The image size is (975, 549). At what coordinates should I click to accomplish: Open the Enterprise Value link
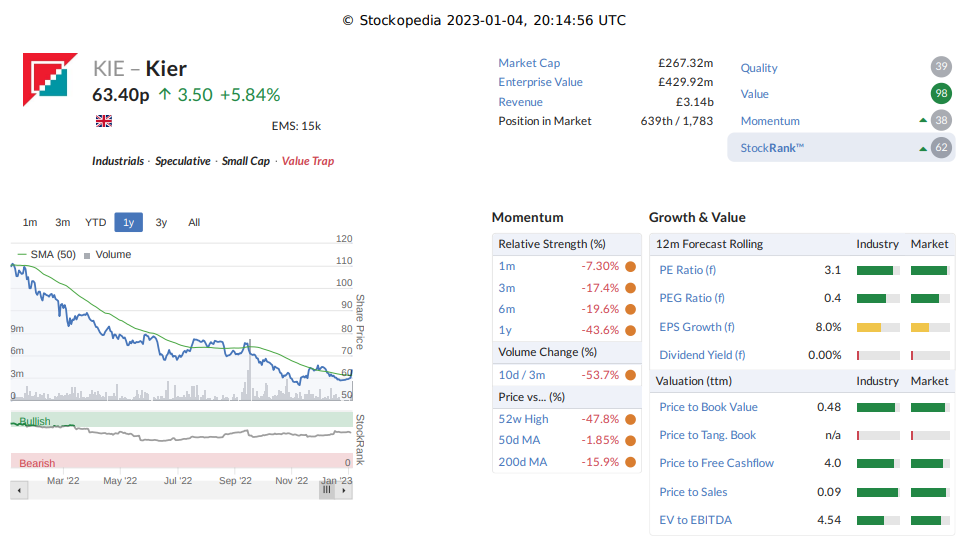pyautogui.click(x=540, y=82)
